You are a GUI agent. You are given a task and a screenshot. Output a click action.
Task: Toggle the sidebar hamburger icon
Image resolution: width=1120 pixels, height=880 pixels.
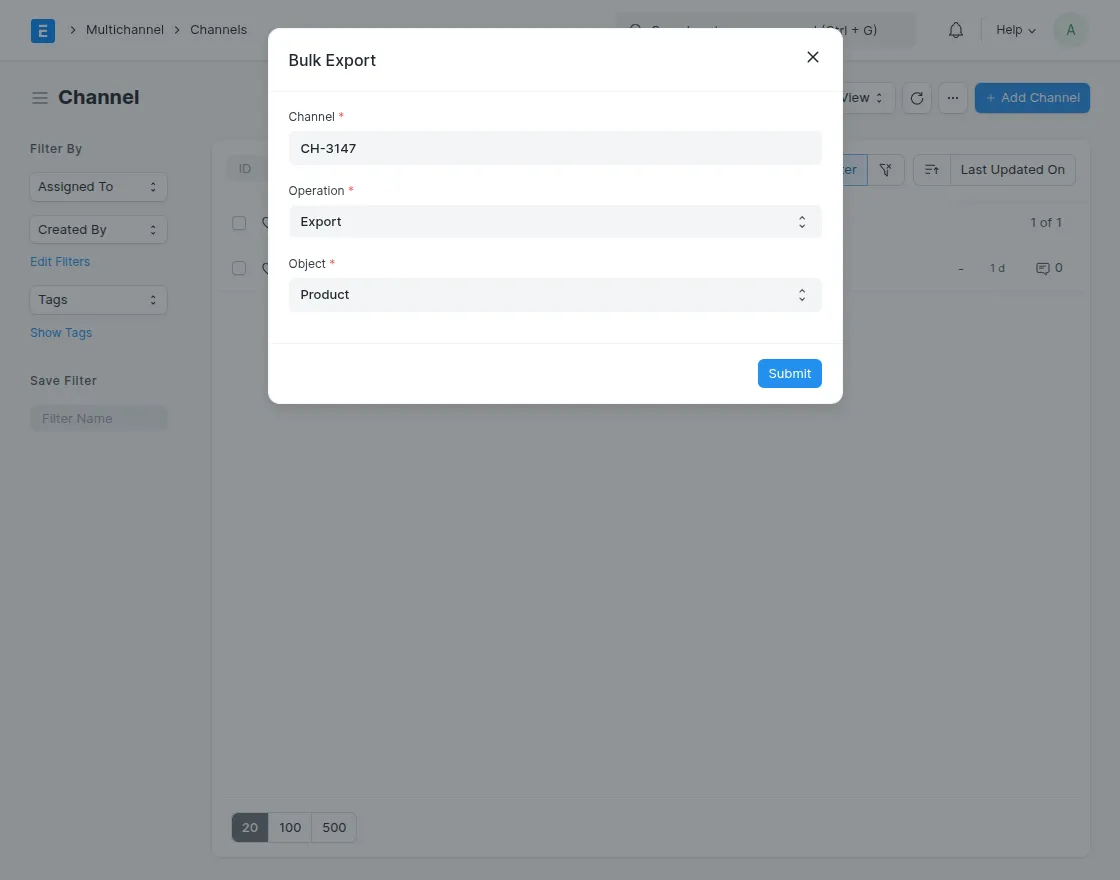(40, 98)
